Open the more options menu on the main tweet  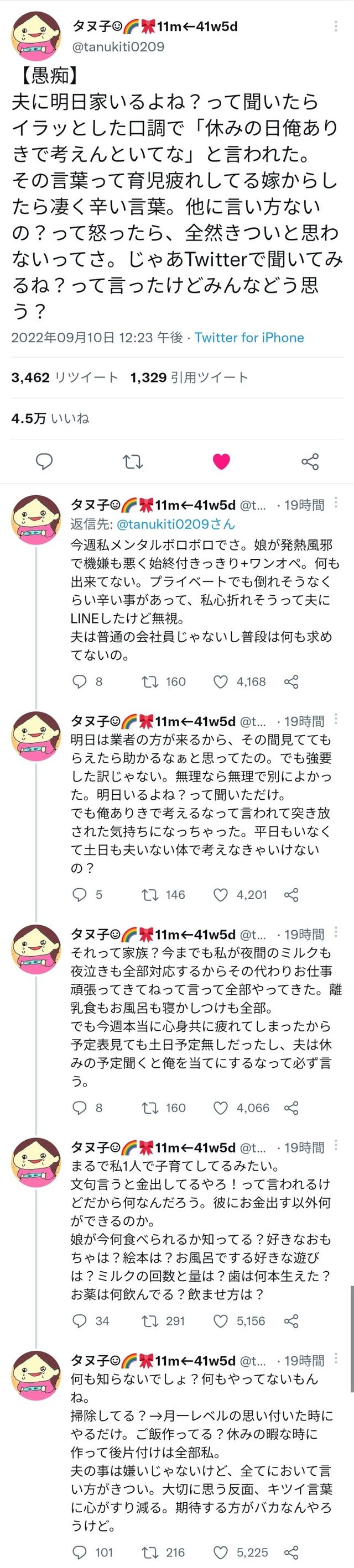(336, 26)
